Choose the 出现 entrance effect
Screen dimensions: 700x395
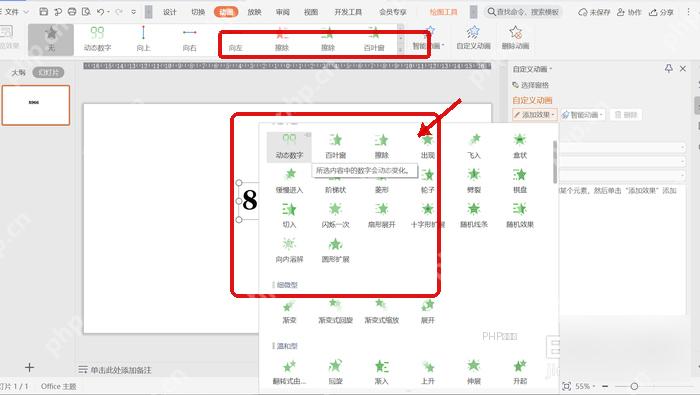(x=427, y=146)
